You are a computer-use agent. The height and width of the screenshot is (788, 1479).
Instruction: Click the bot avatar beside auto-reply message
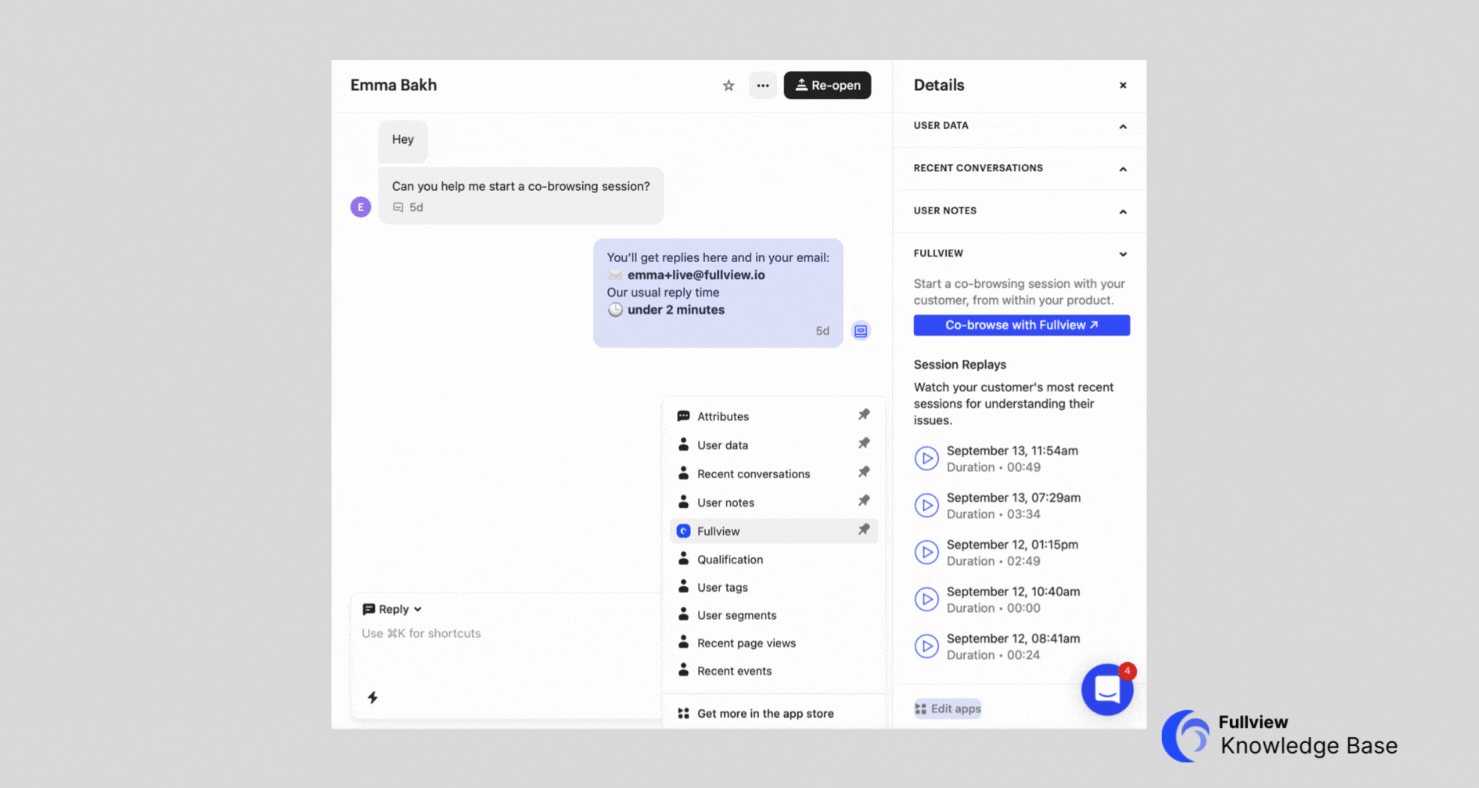(x=861, y=330)
